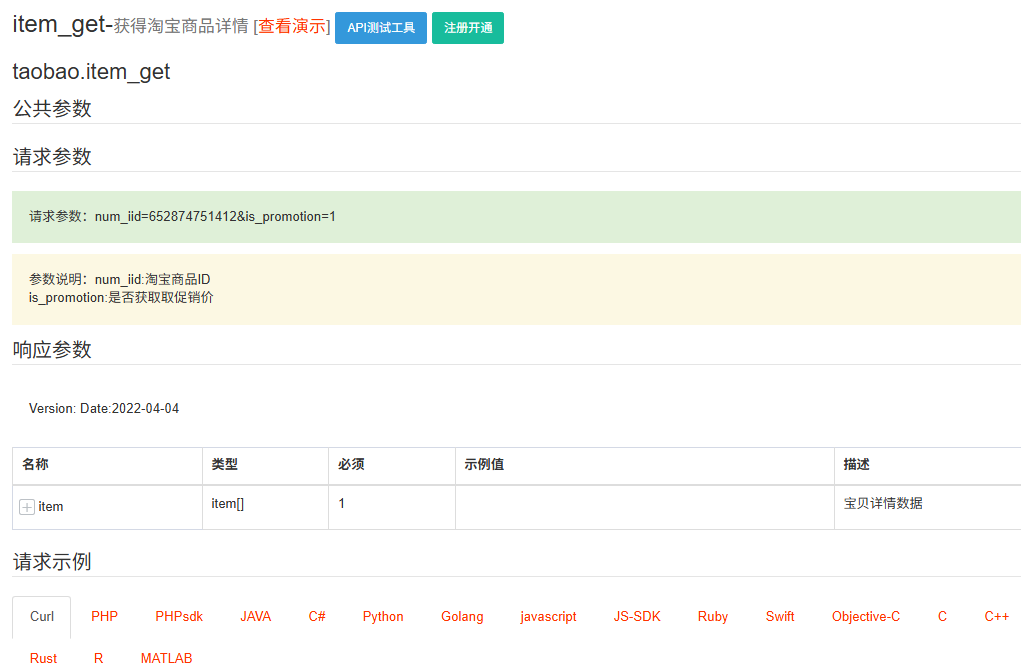The height and width of the screenshot is (671, 1021).
Task: Open the 查看演示 demo link
Action: click(x=292, y=26)
